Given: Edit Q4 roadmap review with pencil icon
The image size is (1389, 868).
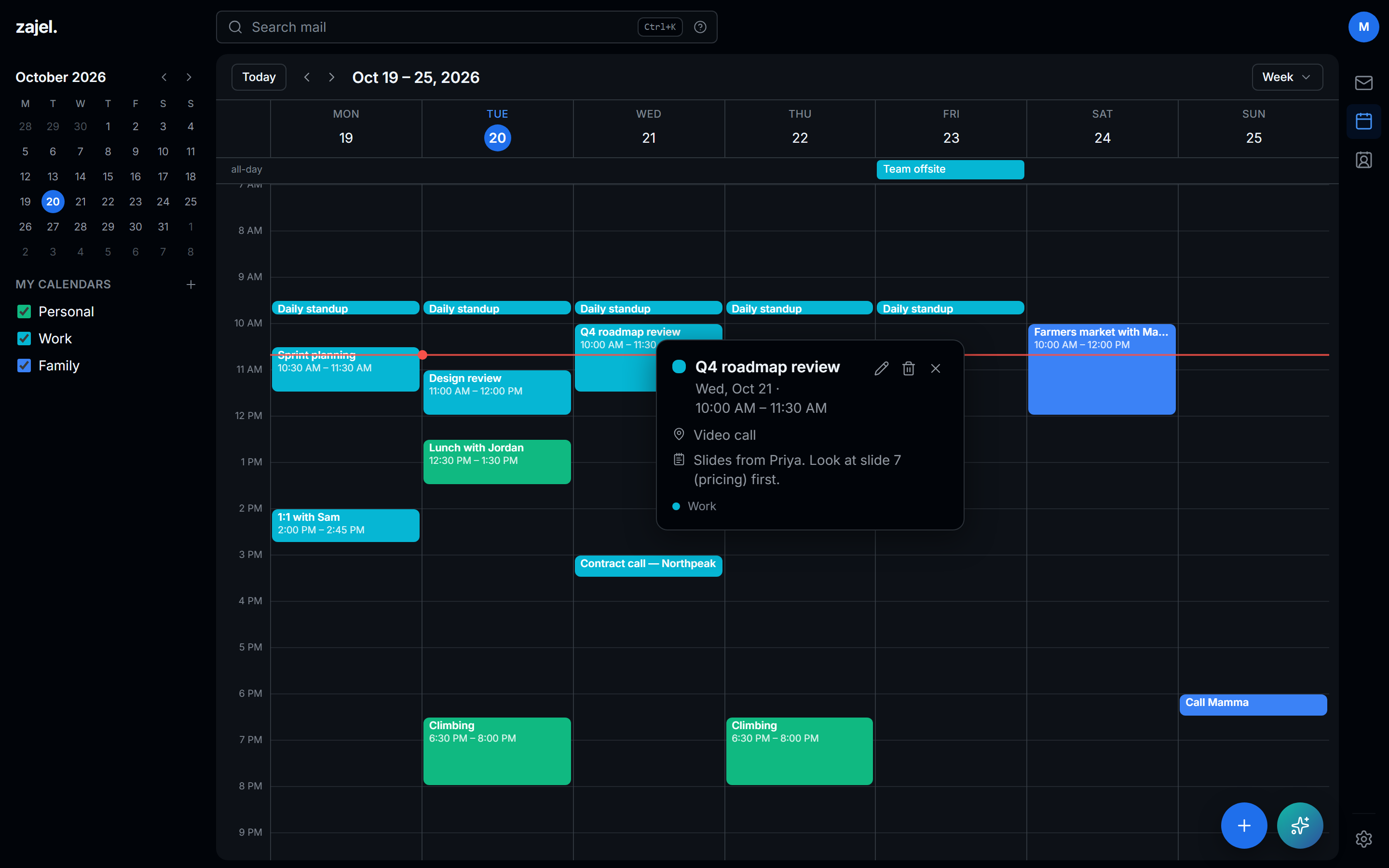Looking at the screenshot, I should pyautogui.click(x=881, y=368).
